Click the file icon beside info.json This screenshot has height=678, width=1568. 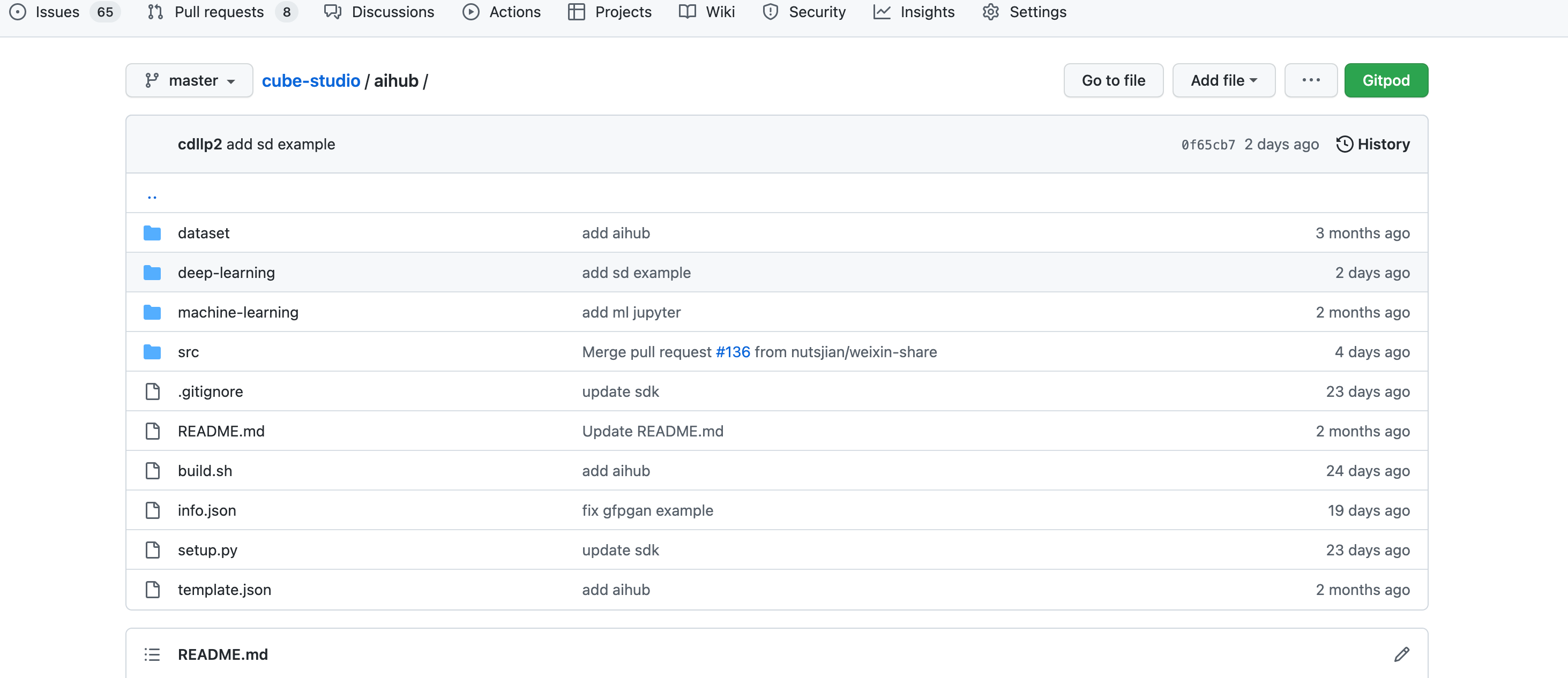point(153,510)
